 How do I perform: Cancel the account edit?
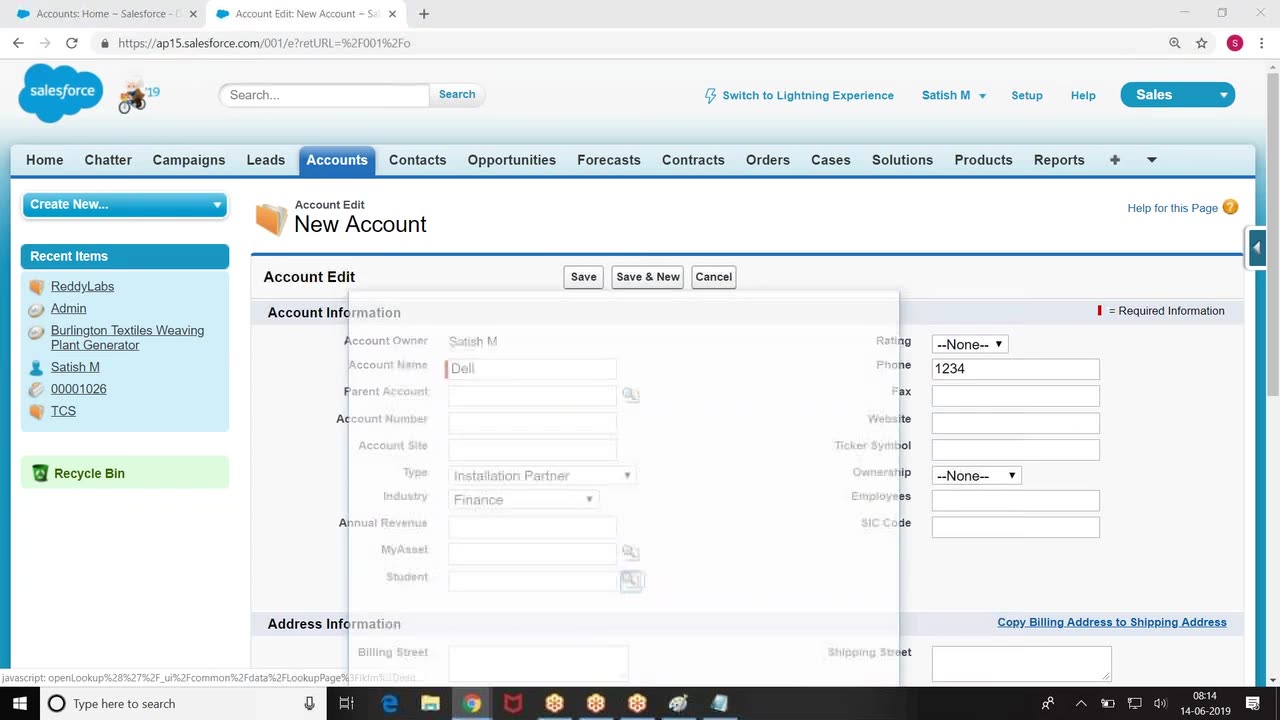(x=713, y=277)
